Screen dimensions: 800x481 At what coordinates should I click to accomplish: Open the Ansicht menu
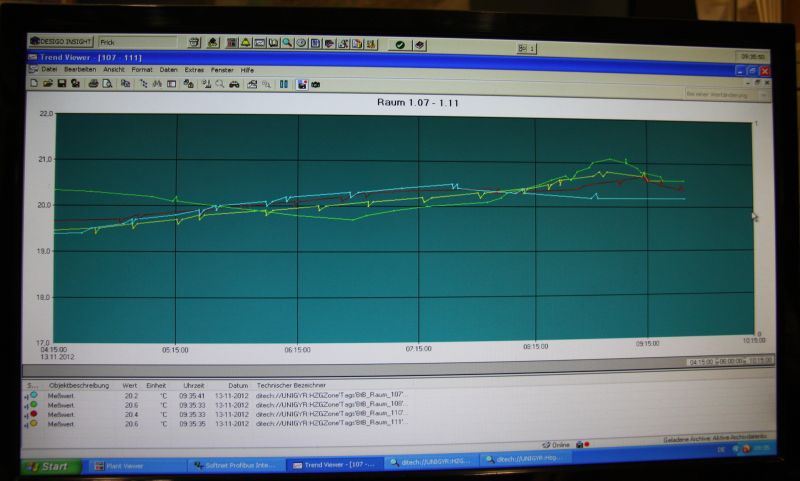[x=114, y=70]
